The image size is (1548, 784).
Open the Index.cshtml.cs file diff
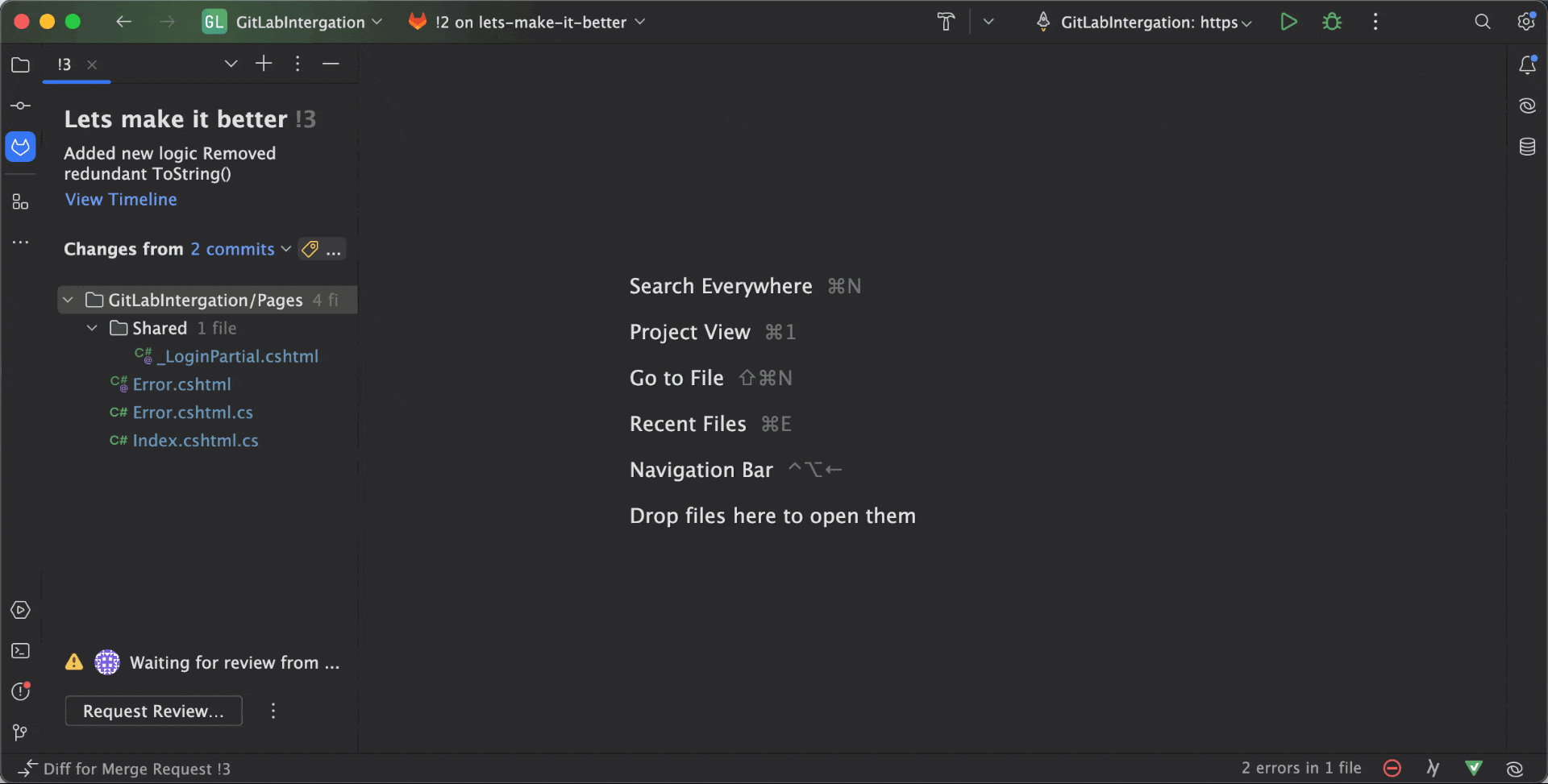pyautogui.click(x=195, y=440)
